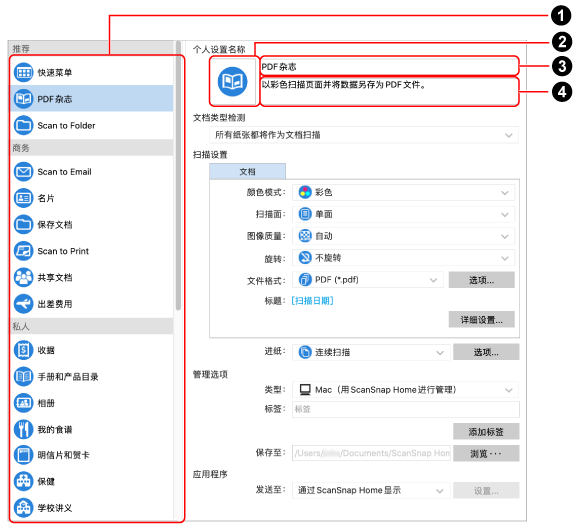Screen dimensions: 576x528
Task: Select the 保存文档 folder icon
Action: click(24, 225)
